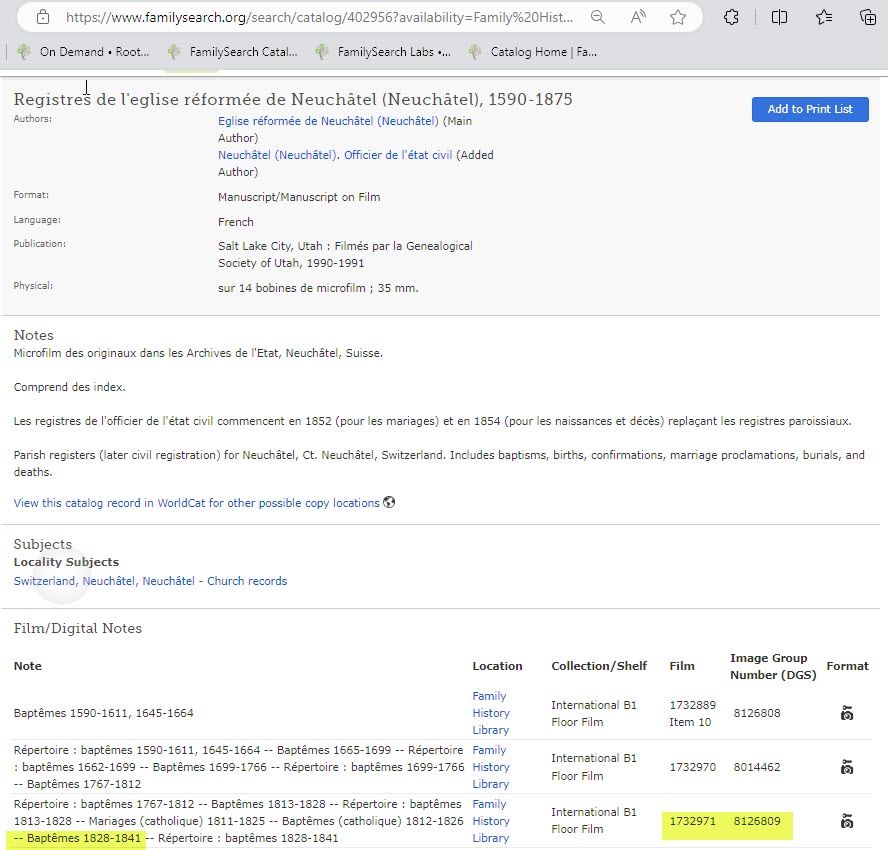Click the zoom magnifier icon in address bar
888x850 pixels.
(597, 18)
